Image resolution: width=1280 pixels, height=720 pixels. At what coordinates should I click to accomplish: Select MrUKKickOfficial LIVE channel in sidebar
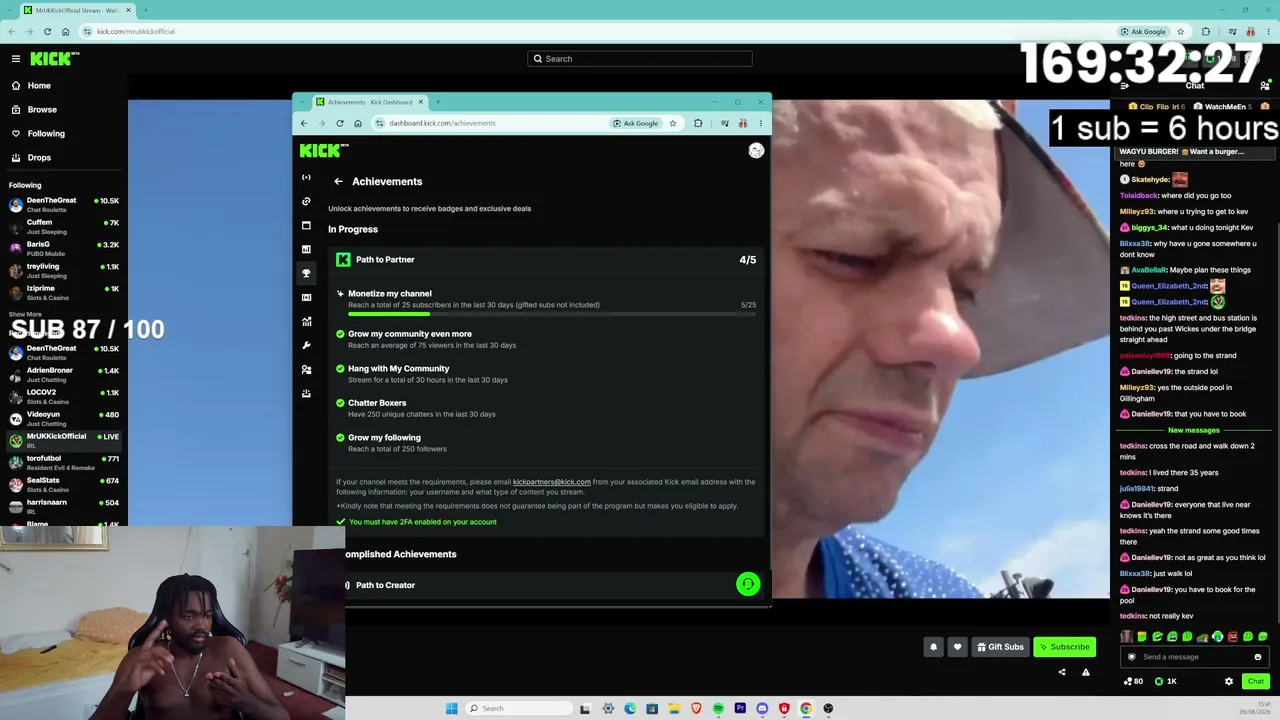(64, 441)
